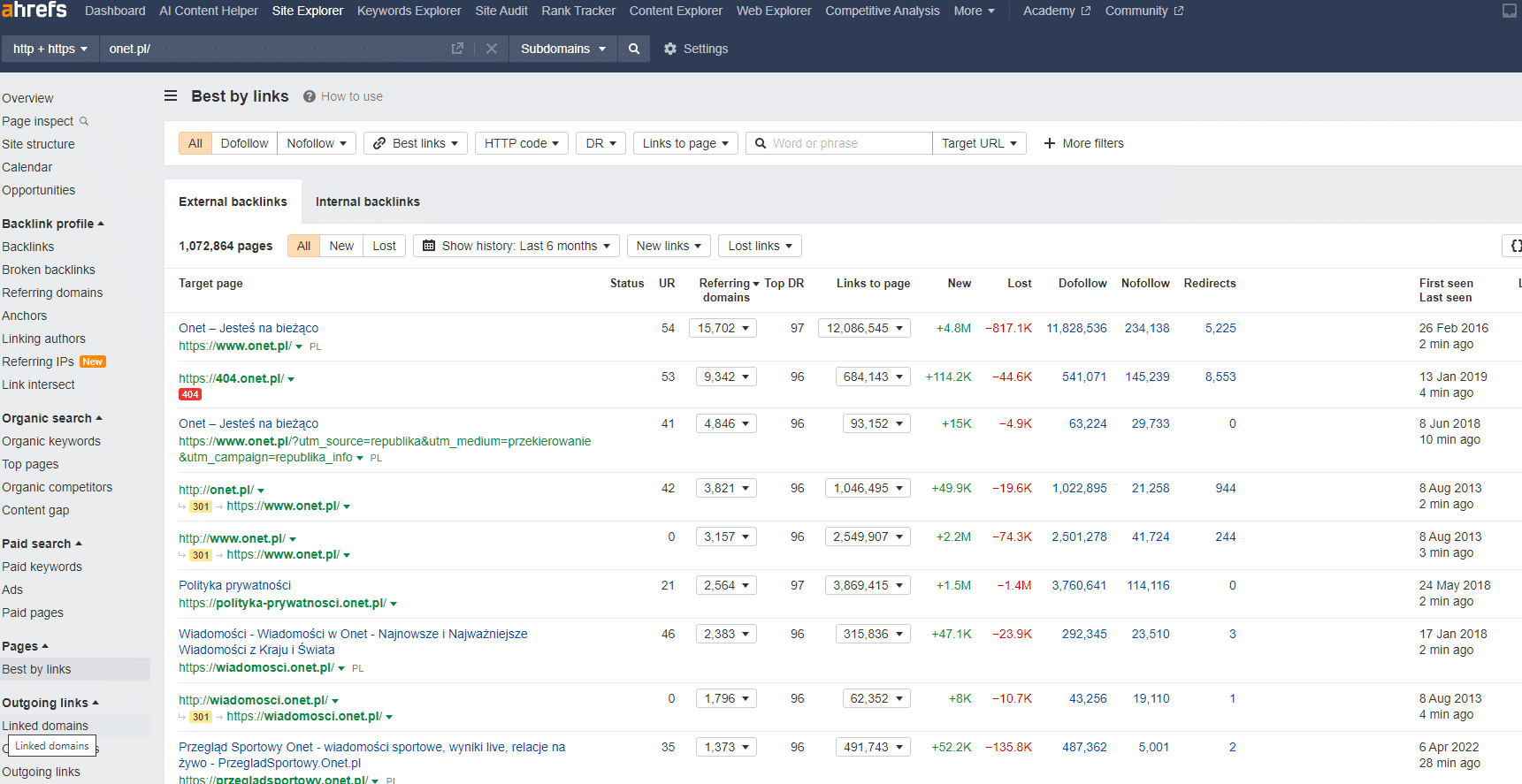Open Site Audit in top navigation

tap(501, 11)
